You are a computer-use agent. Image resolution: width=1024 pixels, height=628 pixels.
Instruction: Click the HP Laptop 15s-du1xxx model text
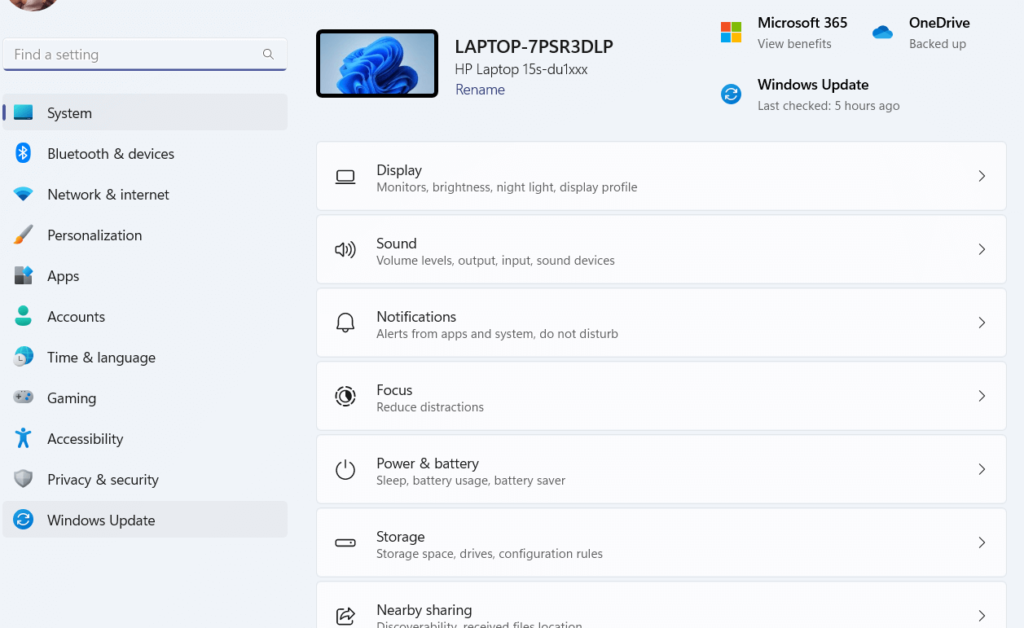coord(521,69)
